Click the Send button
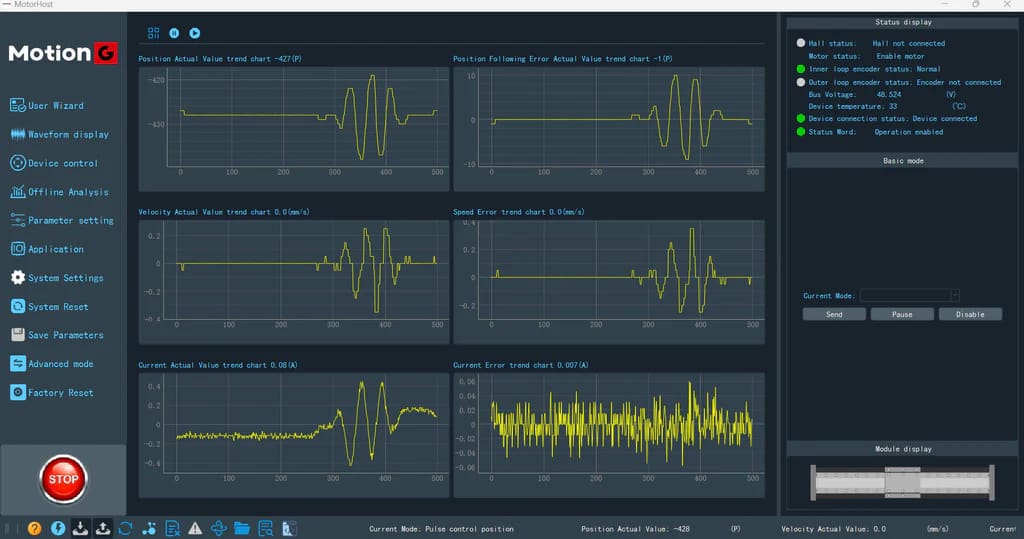Image resolution: width=1024 pixels, height=539 pixels. click(x=834, y=314)
